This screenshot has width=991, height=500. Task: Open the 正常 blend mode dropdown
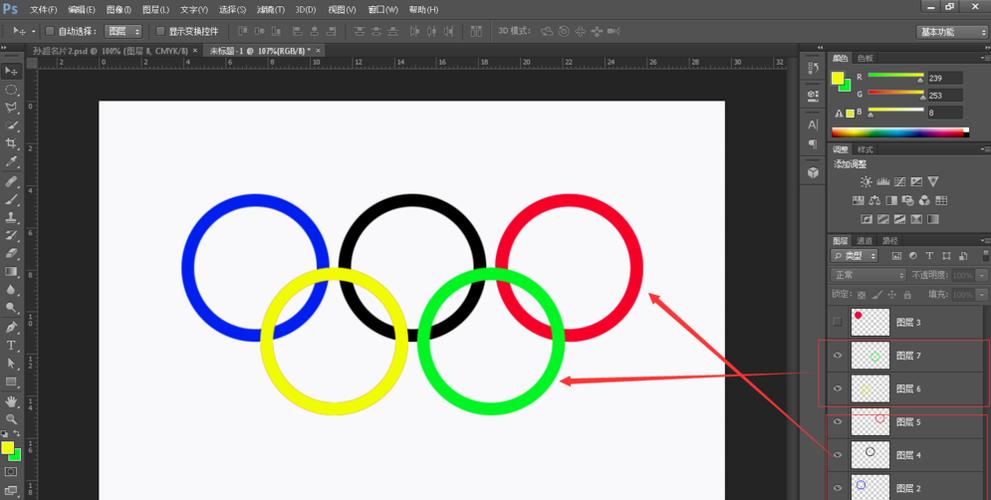pyautogui.click(x=868, y=276)
